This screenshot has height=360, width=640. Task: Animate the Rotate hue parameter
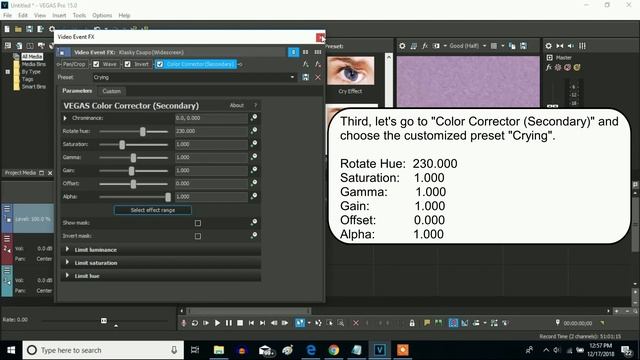254,131
